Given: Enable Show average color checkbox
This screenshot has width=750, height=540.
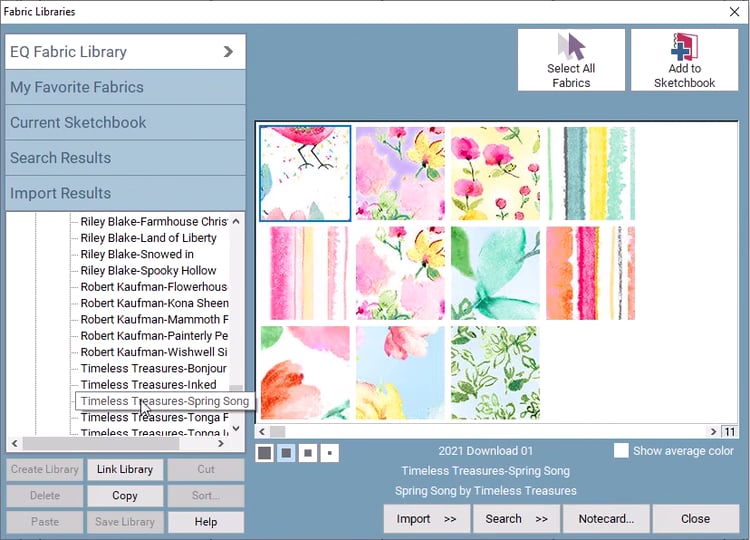Looking at the screenshot, I should click(x=621, y=451).
